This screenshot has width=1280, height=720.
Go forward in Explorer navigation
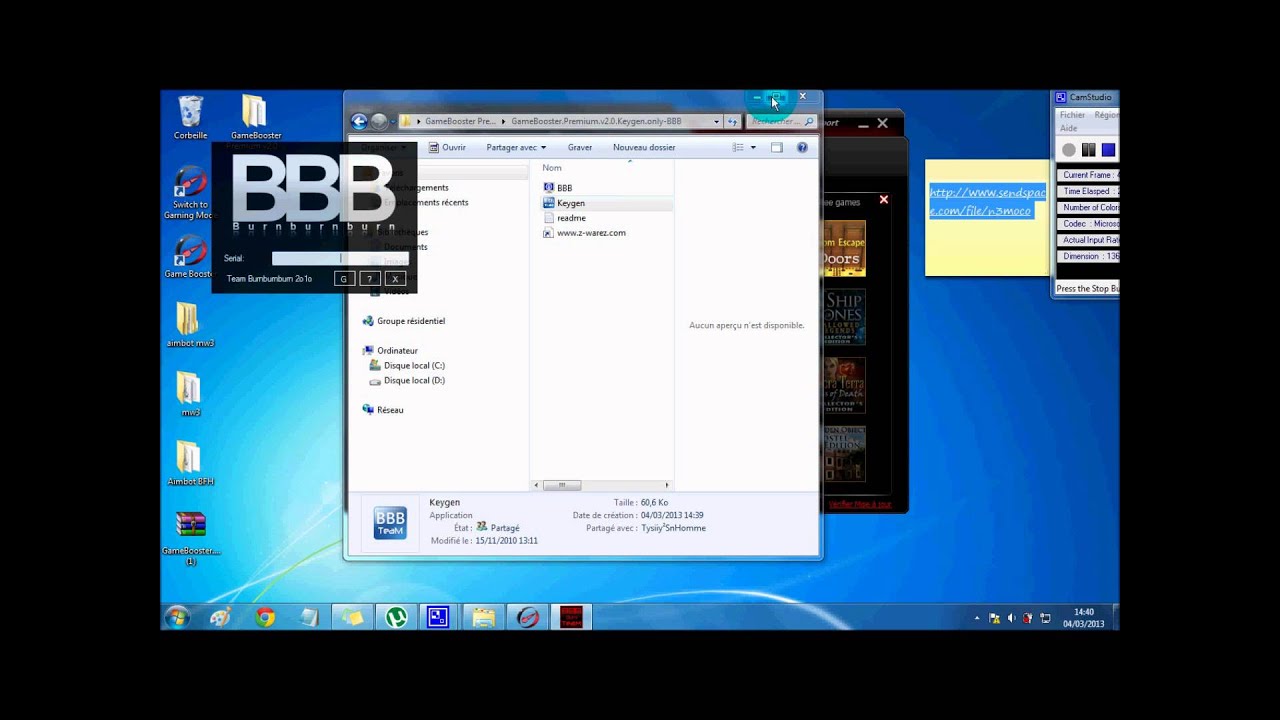[379, 122]
